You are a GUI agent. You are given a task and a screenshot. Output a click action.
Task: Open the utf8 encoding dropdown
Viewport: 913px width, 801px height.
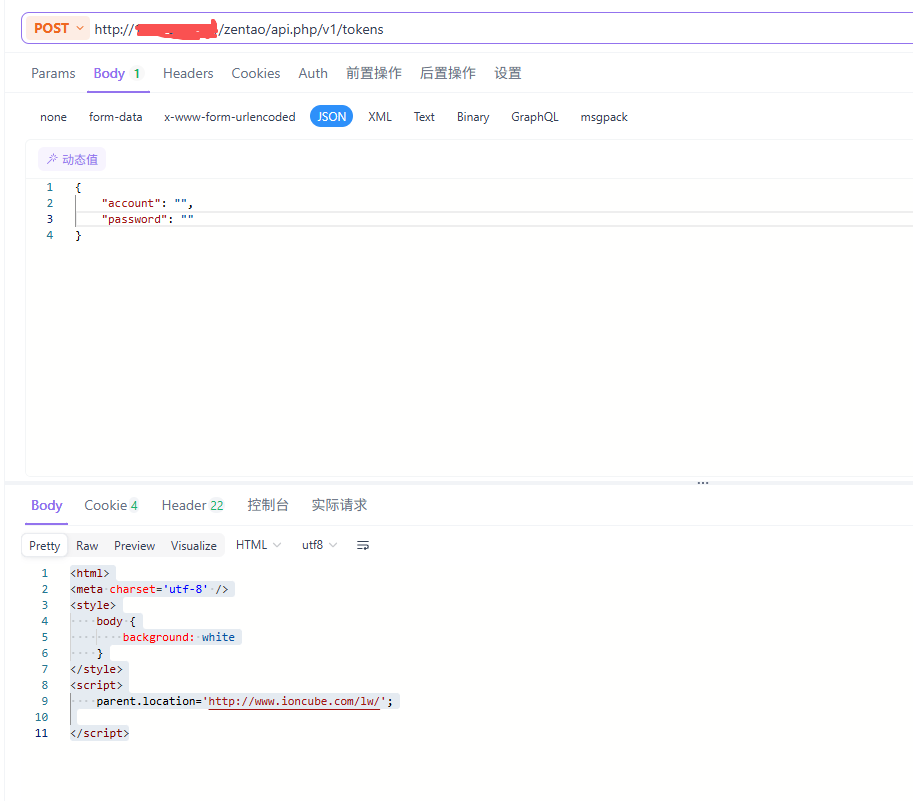coord(319,545)
